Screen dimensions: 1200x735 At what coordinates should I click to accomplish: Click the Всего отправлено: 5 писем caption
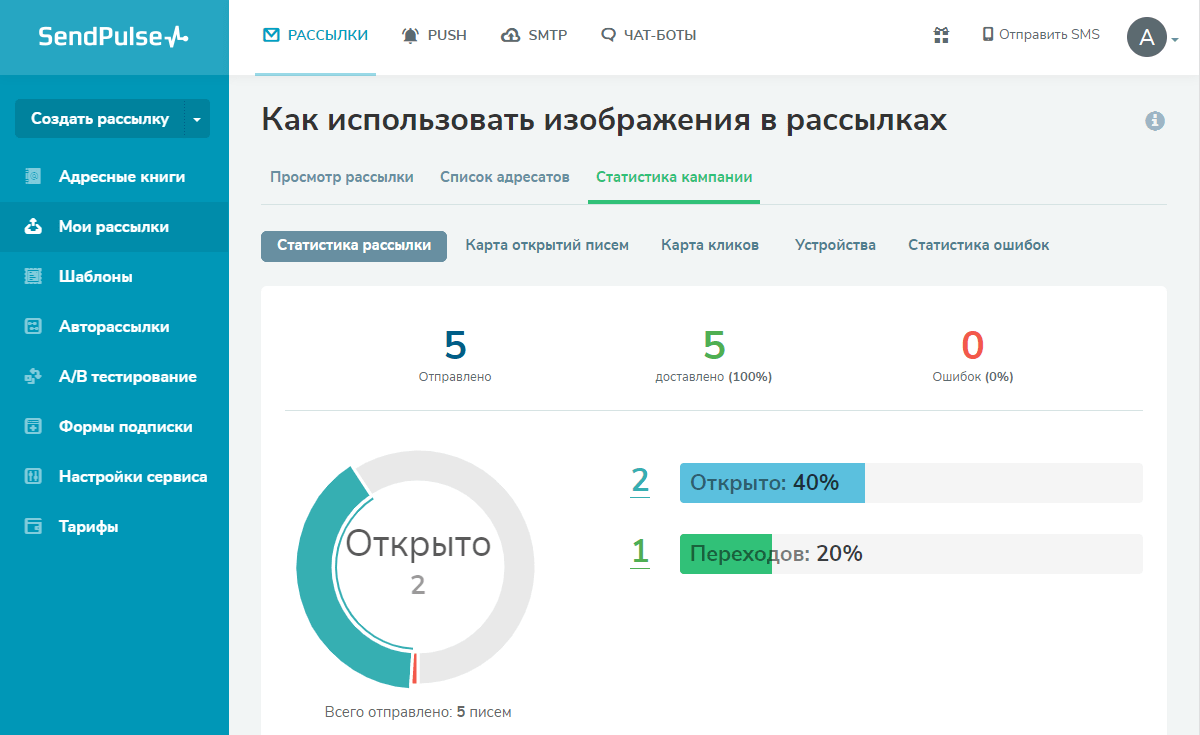pyautogui.click(x=418, y=712)
